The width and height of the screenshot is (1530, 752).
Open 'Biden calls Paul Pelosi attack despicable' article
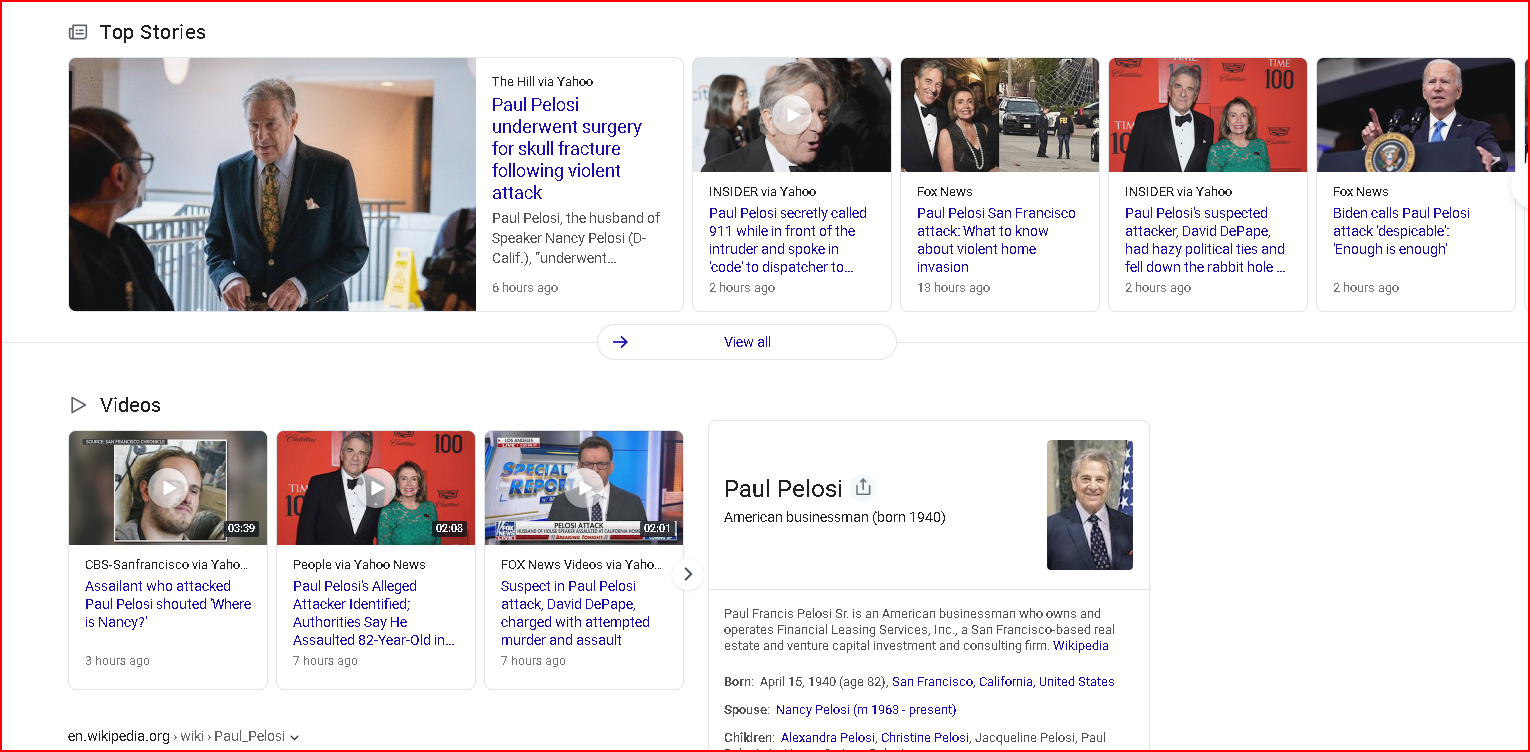point(1401,231)
